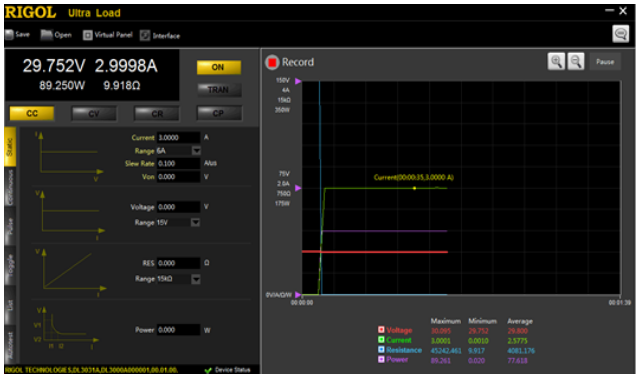Click the Device Status checkmark icon
The width and height of the screenshot is (641, 379).
point(208,370)
